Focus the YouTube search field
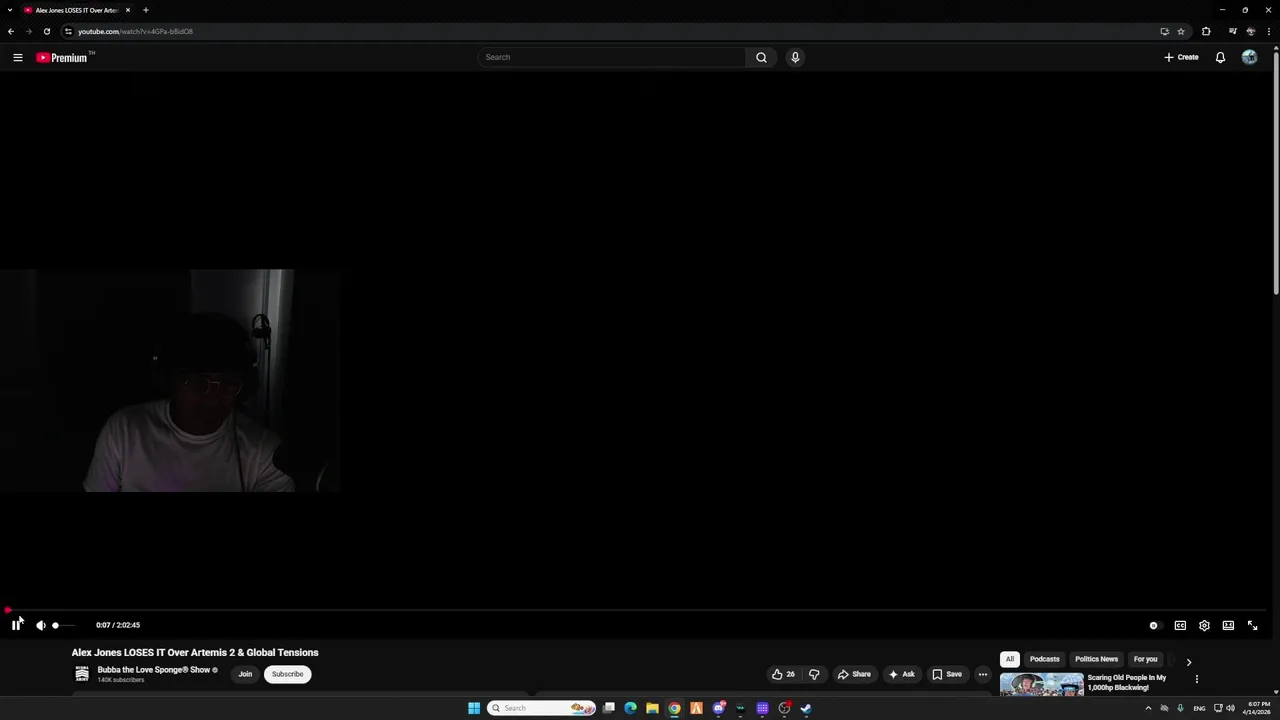 (x=611, y=57)
